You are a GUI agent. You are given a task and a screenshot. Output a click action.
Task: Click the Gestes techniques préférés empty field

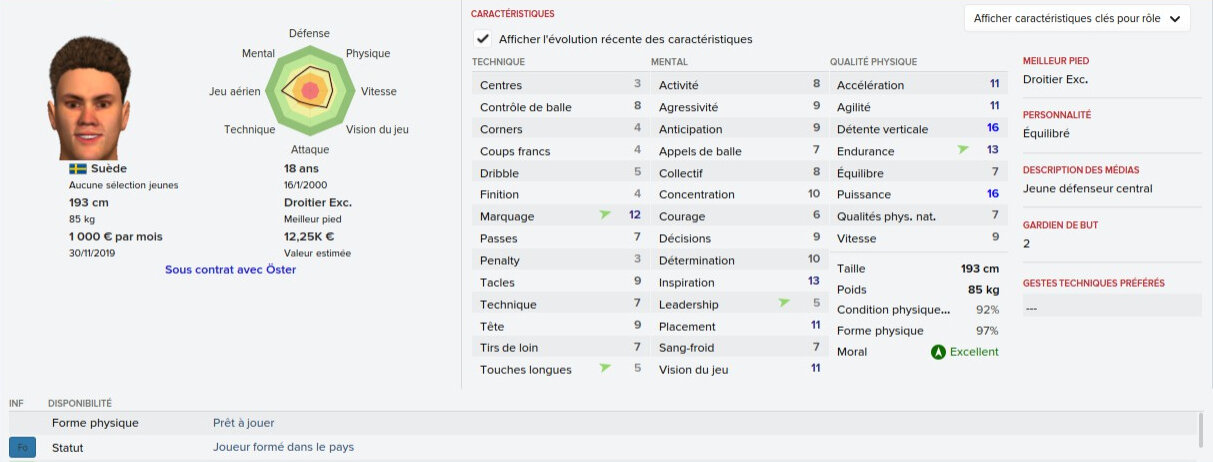[x=1111, y=309]
